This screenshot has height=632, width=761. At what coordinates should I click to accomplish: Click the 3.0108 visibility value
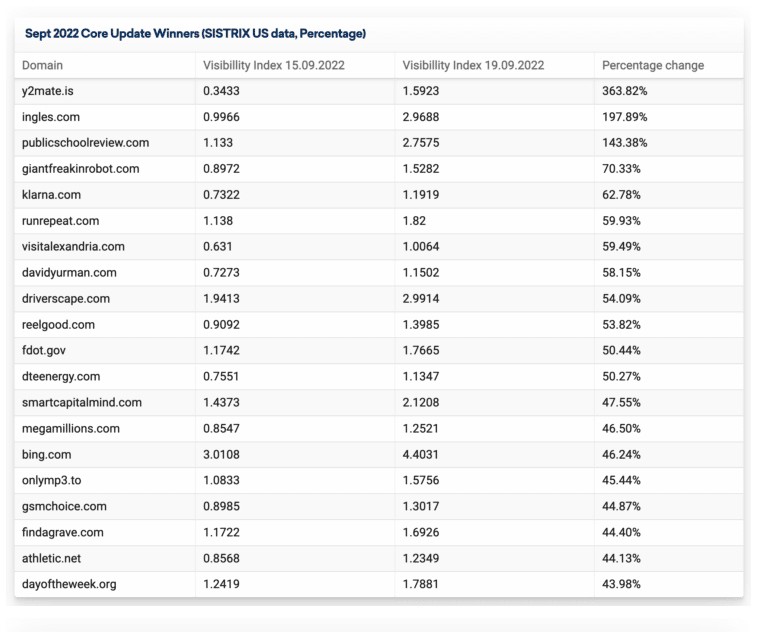221,455
